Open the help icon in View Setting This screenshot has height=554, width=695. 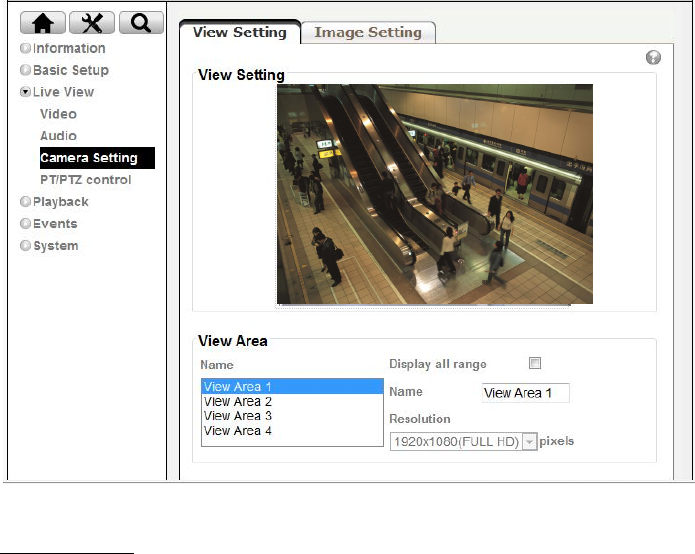click(653, 57)
